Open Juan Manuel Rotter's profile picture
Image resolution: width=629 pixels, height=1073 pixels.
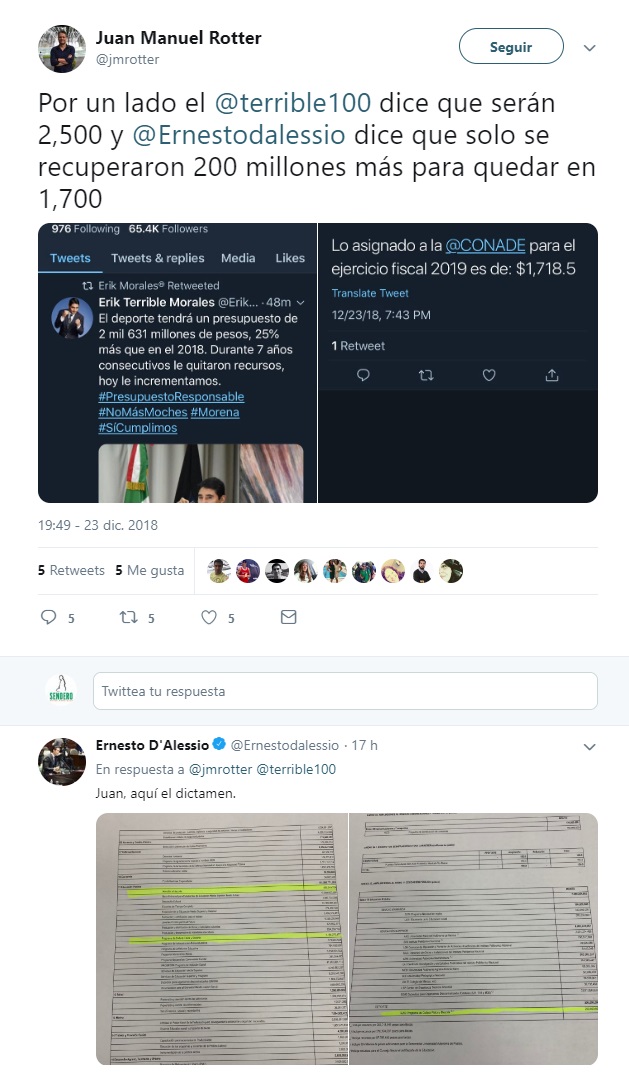62,49
